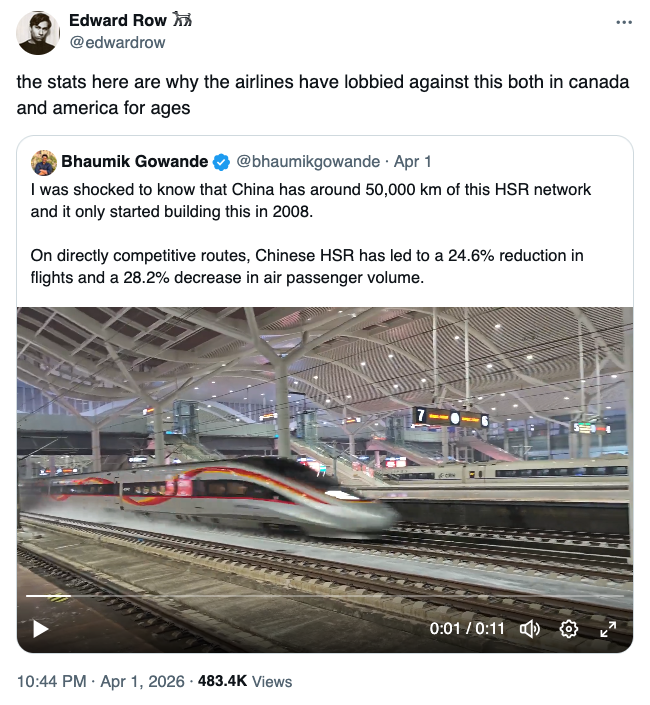Image resolution: width=650 pixels, height=705 pixels.
Task: Expand video to fullscreen
Action: (607, 629)
